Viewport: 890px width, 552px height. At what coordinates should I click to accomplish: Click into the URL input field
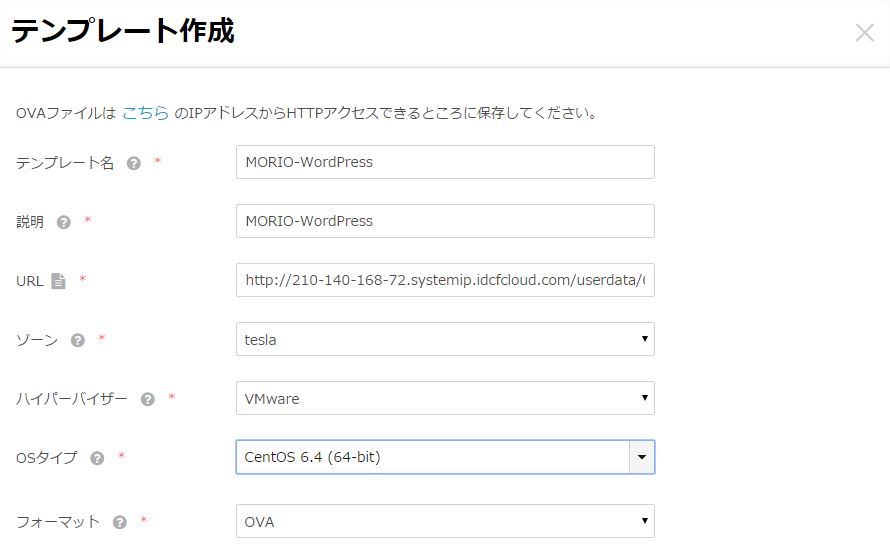[x=445, y=281]
